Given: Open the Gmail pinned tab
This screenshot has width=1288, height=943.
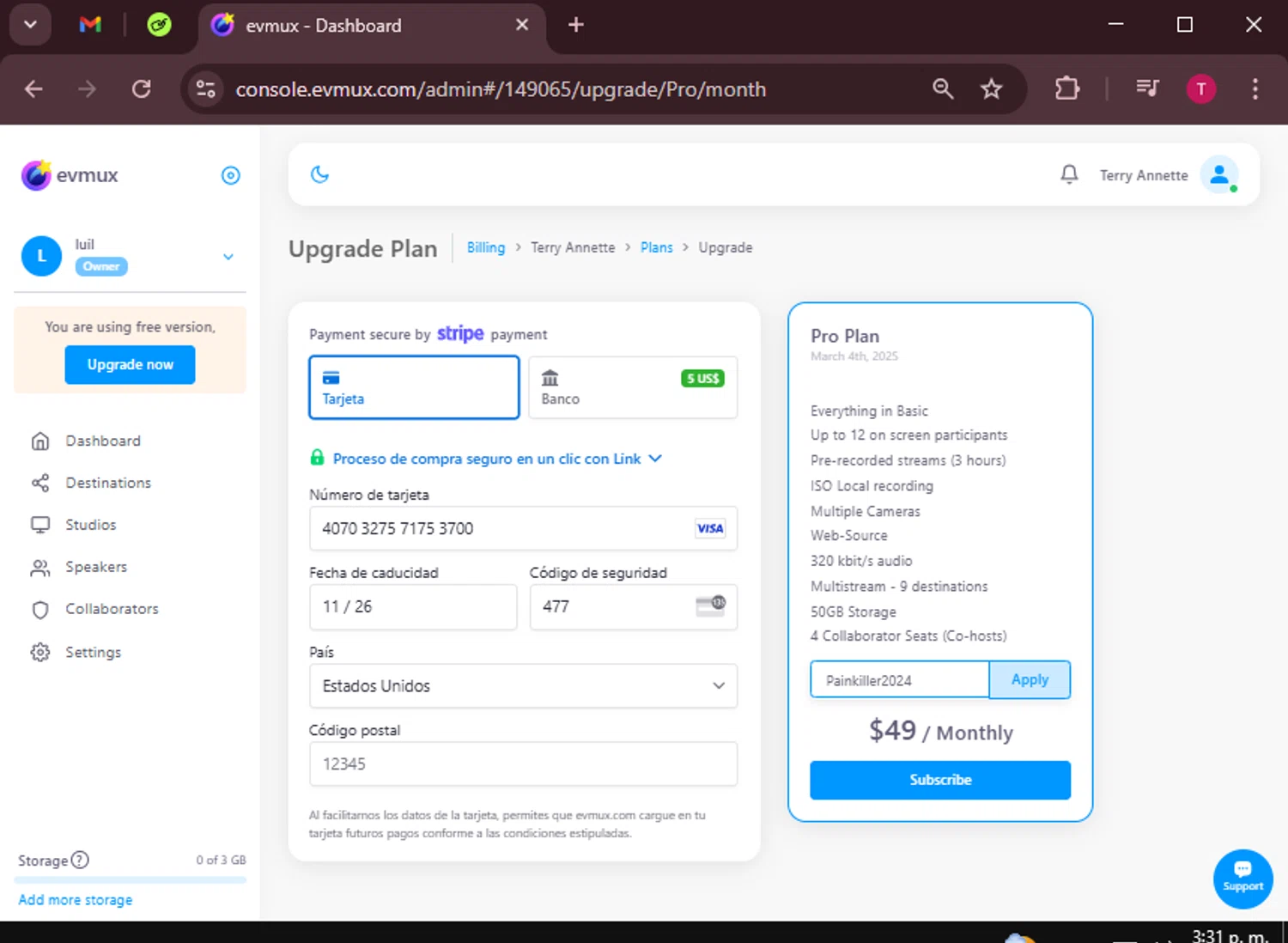Looking at the screenshot, I should [x=90, y=25].
